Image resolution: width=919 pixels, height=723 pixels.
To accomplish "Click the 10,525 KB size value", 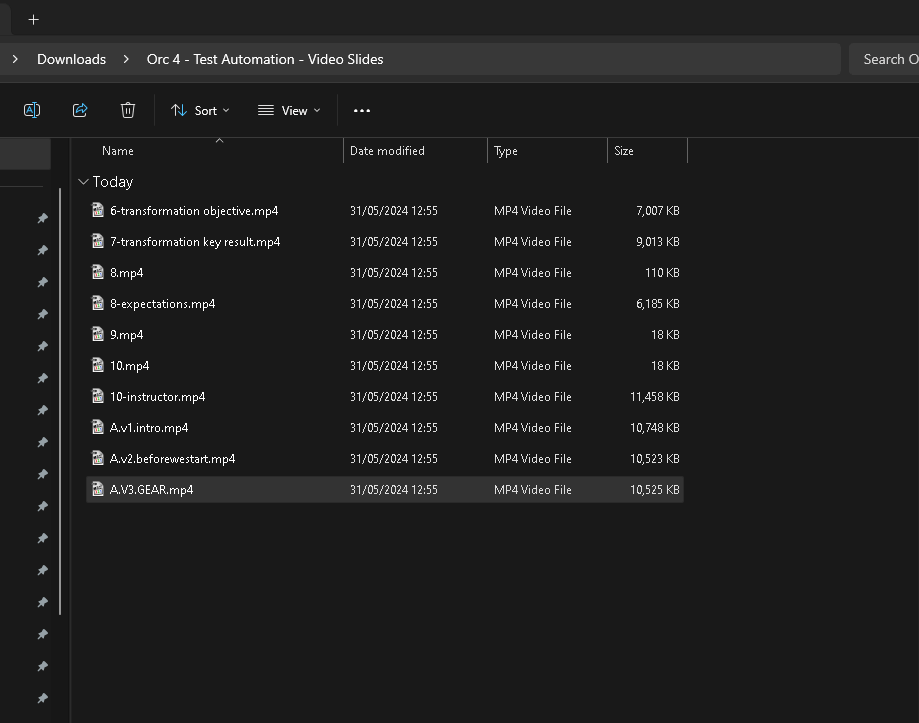I will click(655, 490).
